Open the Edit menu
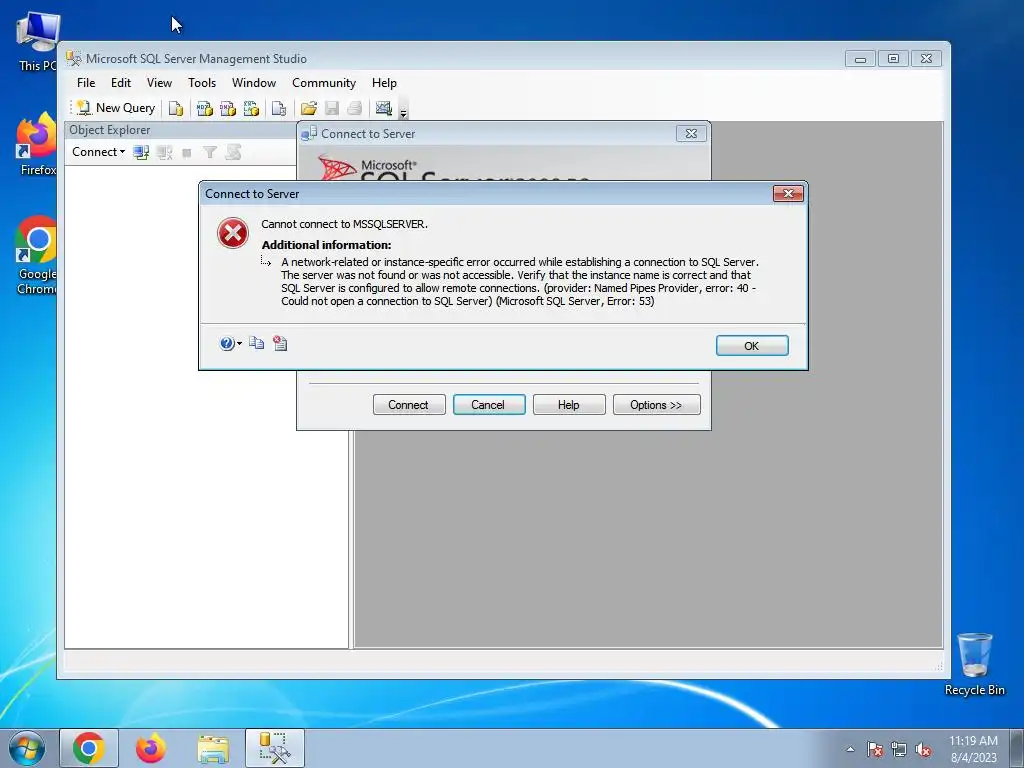 (x=121, y=83)
